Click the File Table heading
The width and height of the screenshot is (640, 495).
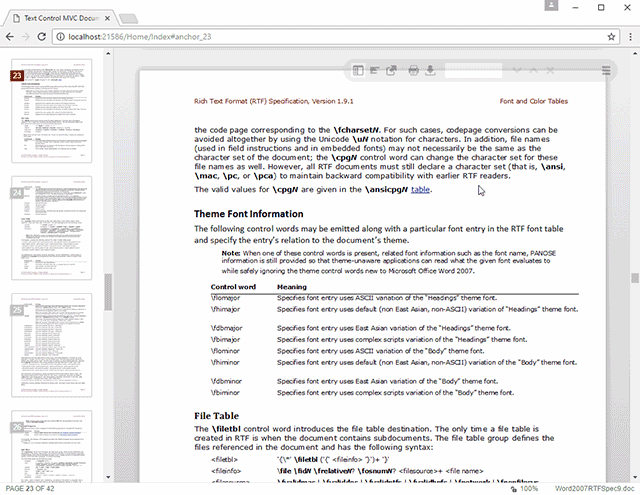click(x=216, y=416)
